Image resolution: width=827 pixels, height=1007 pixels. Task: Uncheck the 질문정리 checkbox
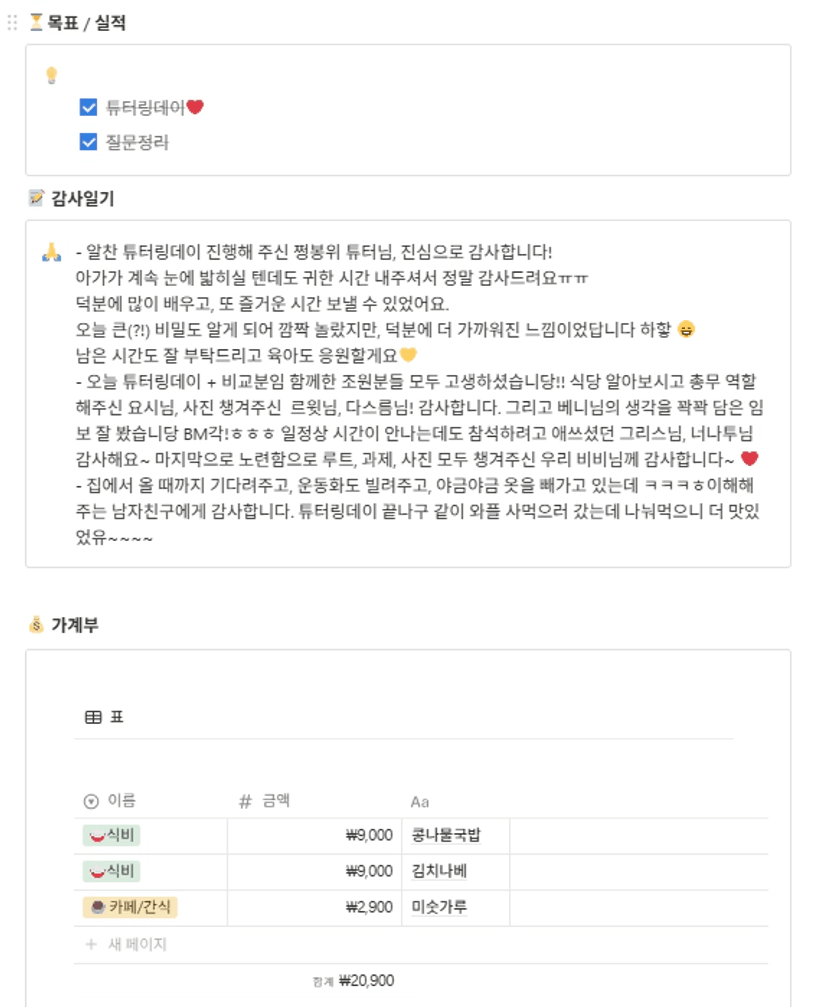coord(88,142)
